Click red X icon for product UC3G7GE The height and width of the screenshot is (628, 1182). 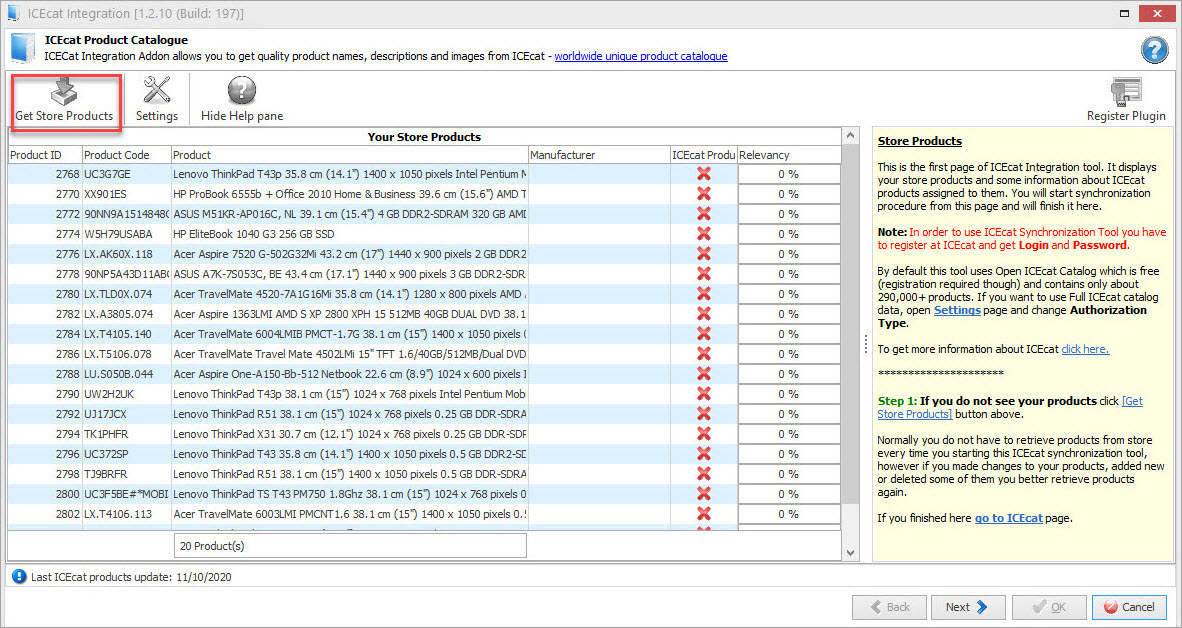(704, 174)
